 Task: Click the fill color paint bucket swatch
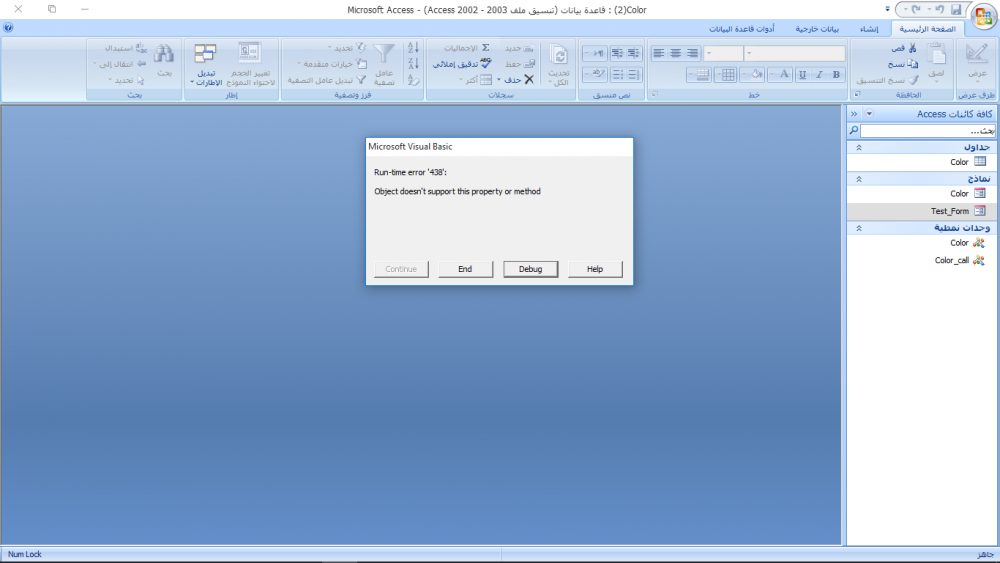tap(756, 75)
